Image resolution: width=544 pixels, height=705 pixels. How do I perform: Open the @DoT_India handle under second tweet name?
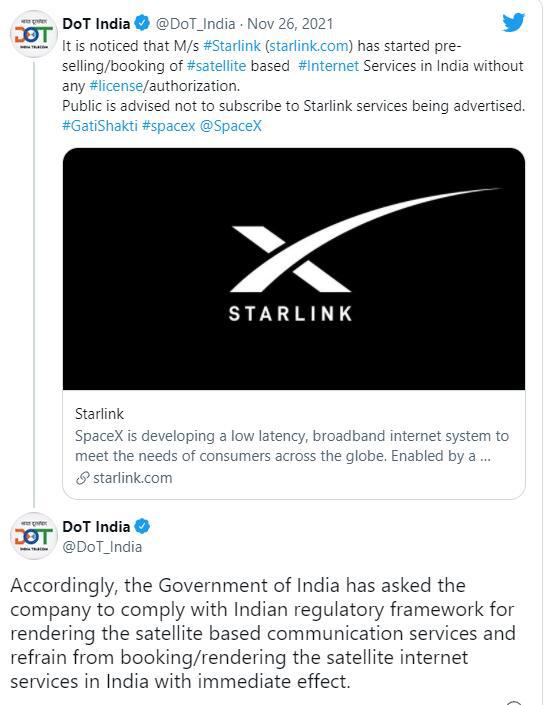tap(102, 547)
